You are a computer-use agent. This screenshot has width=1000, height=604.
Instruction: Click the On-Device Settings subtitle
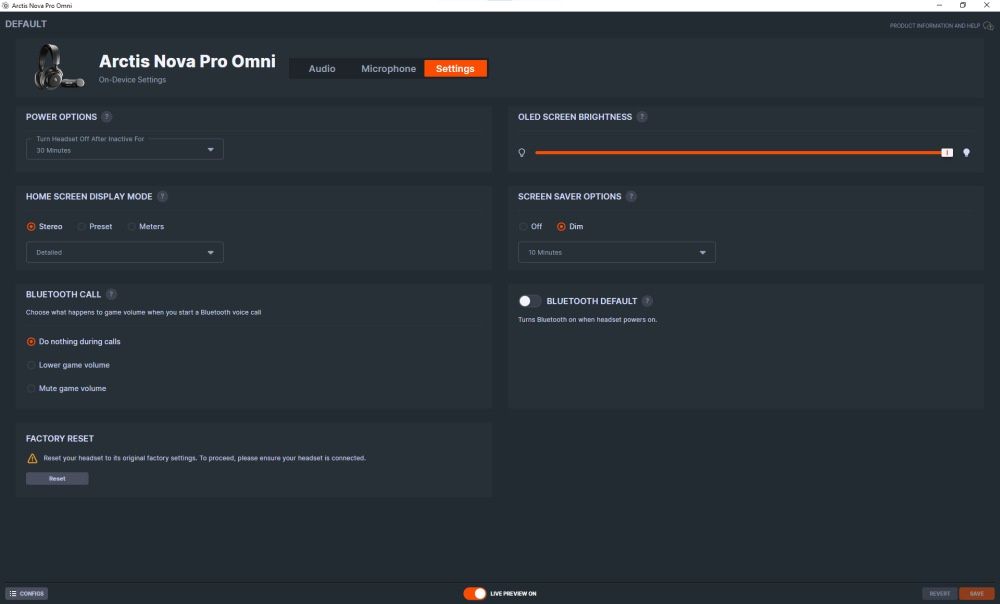click(x=132, y=80)
